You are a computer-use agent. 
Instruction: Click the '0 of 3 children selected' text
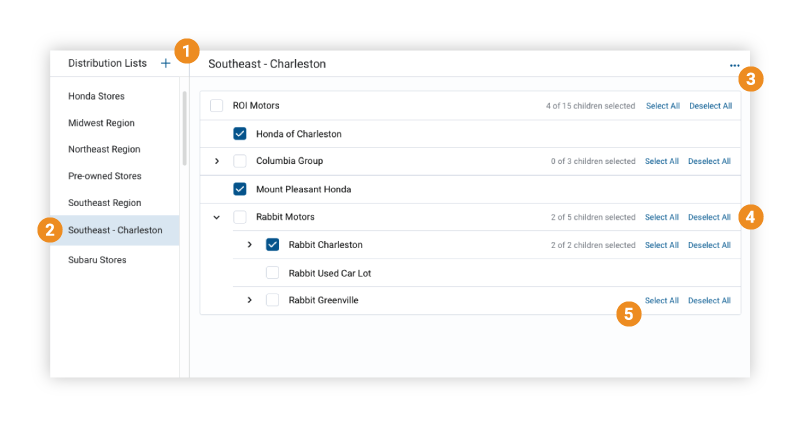tap(593, 161)
